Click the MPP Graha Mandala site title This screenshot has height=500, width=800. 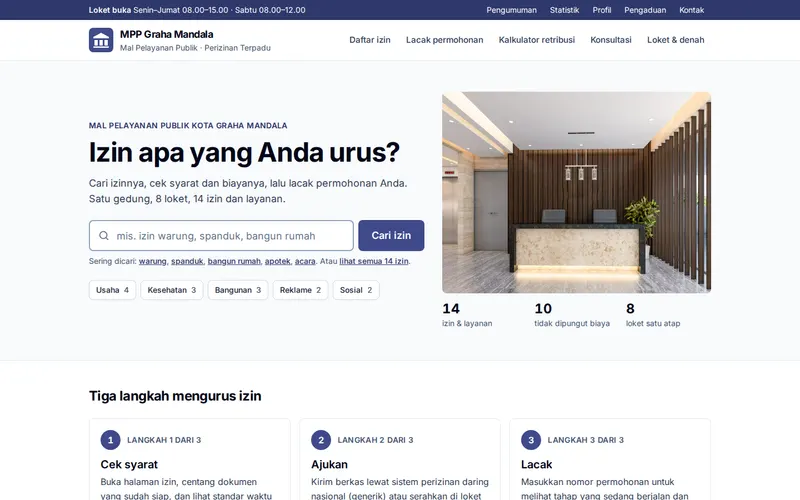coord(166,34)
